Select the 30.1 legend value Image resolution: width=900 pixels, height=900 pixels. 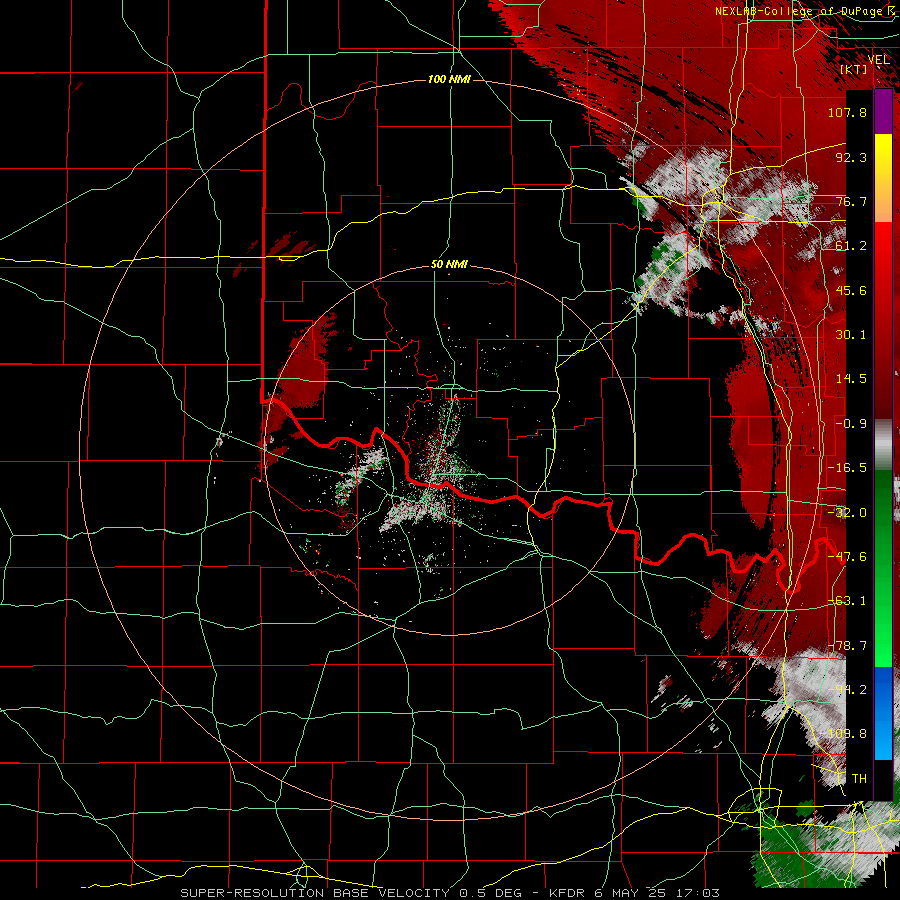851,335
